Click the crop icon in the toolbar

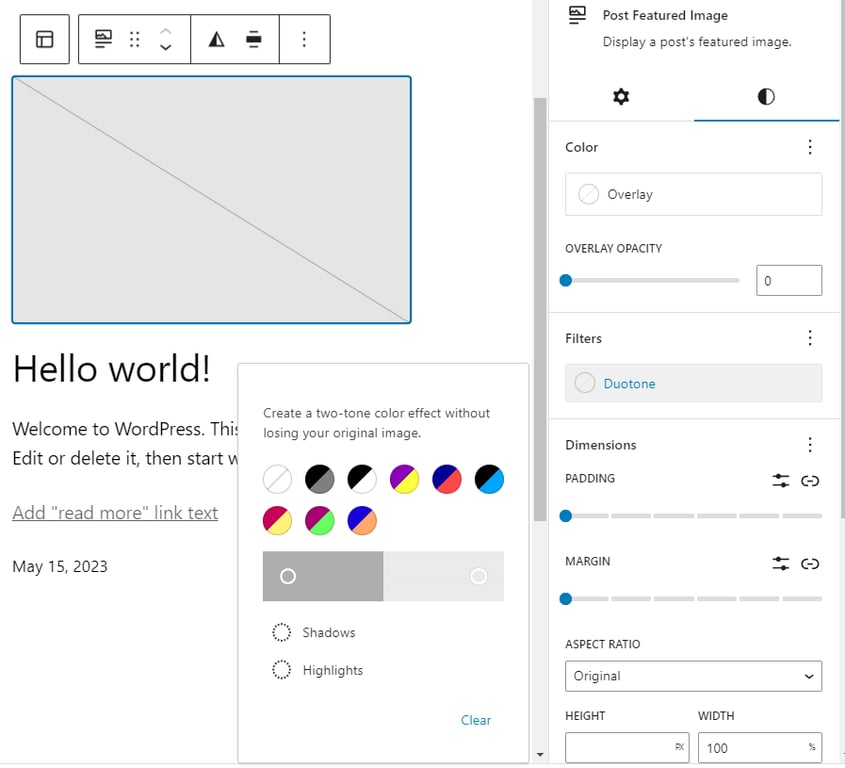[254, 40]
